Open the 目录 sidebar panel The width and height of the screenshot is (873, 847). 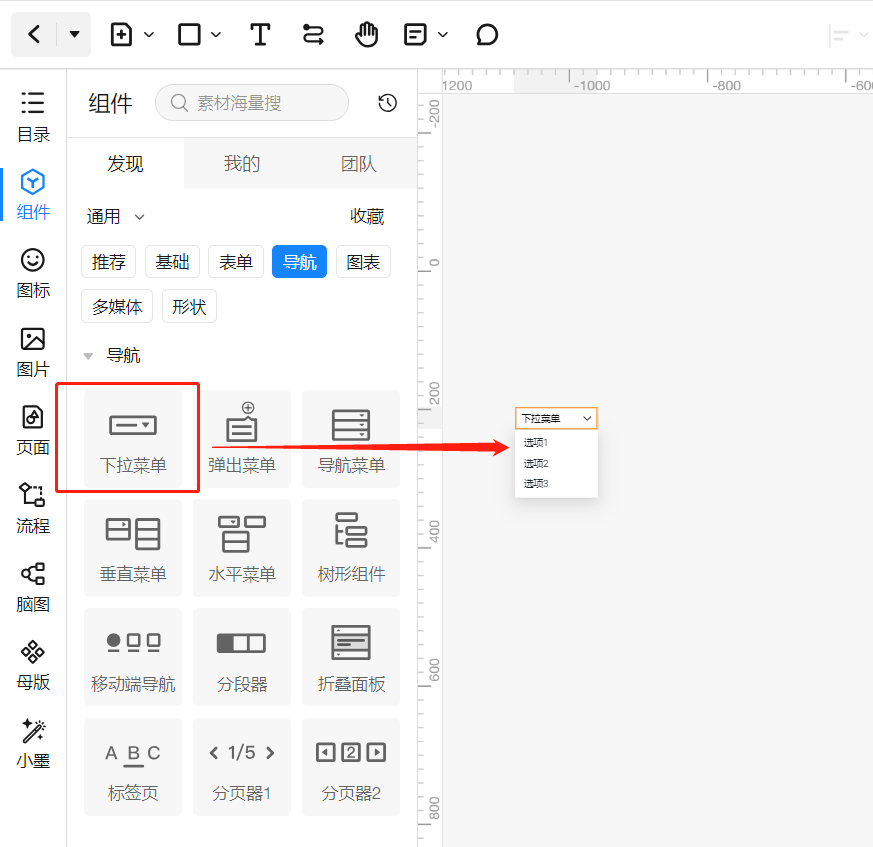[33, 117]
